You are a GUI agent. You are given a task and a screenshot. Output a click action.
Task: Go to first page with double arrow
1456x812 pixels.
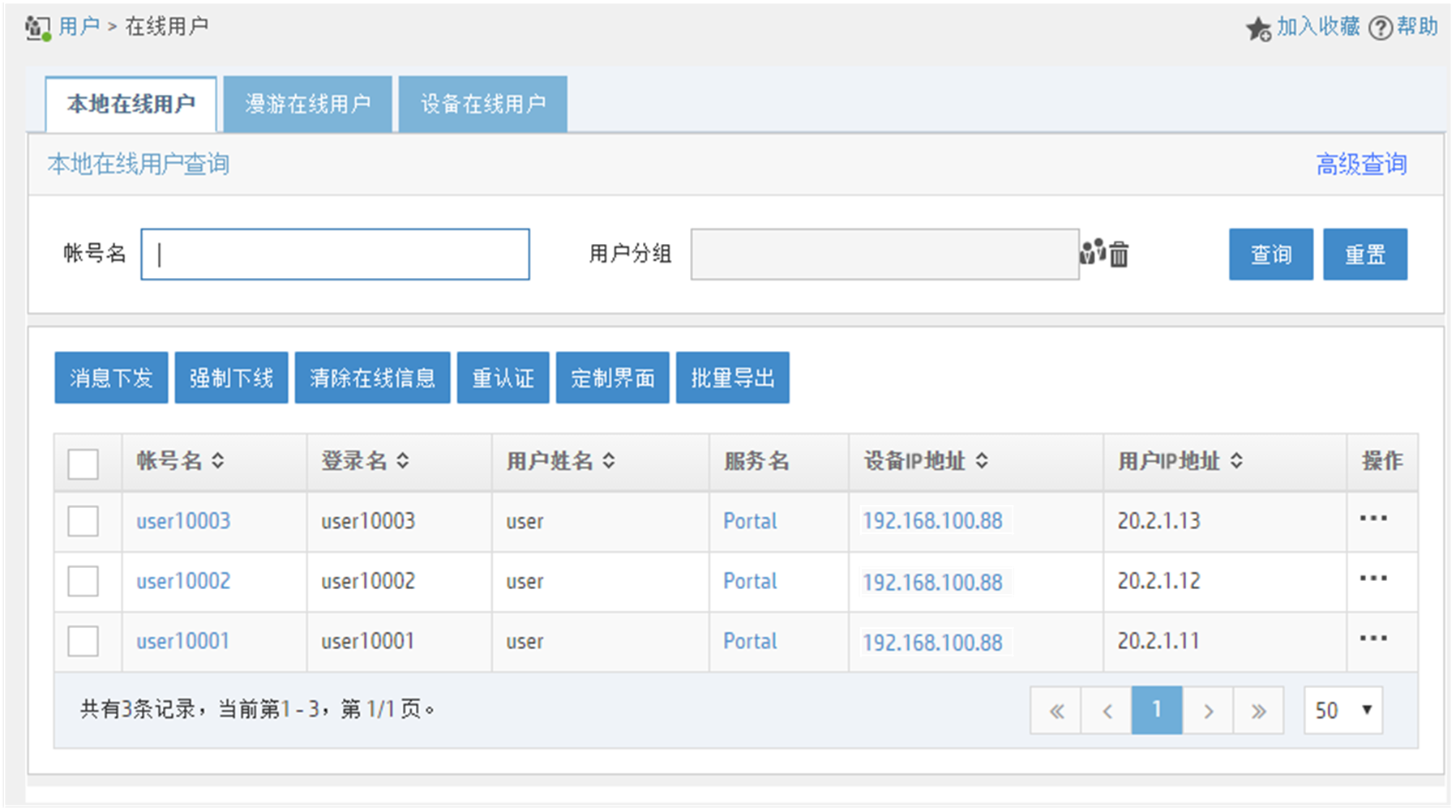click(1056, 711)
